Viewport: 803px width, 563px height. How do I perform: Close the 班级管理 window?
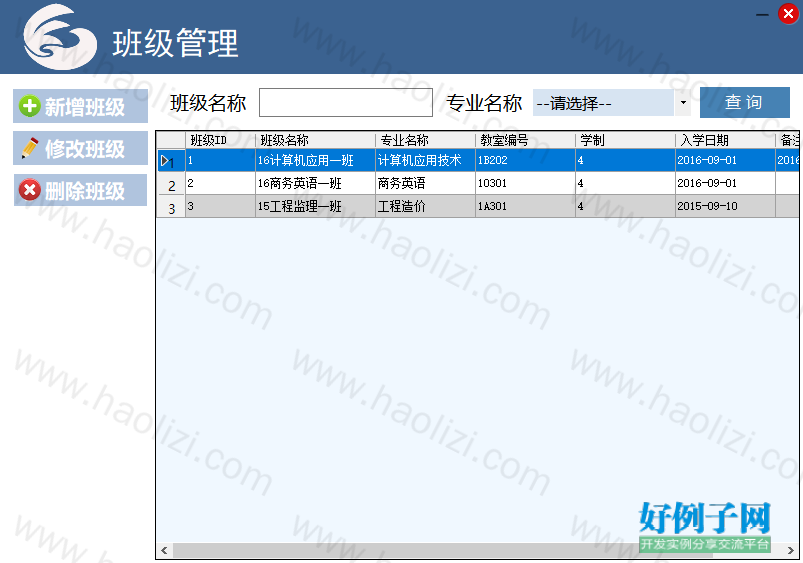click(x=788, y=13)
